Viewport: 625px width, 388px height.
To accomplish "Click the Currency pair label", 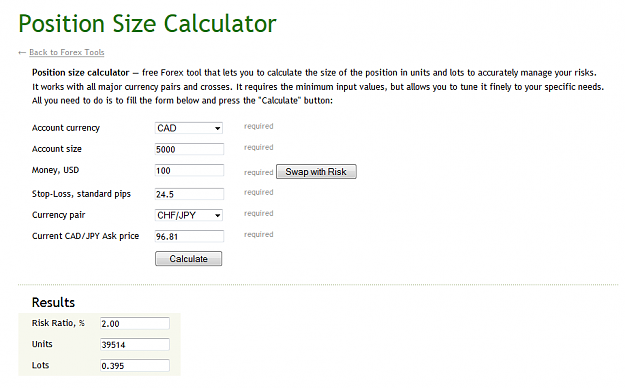I will [59, 215].
